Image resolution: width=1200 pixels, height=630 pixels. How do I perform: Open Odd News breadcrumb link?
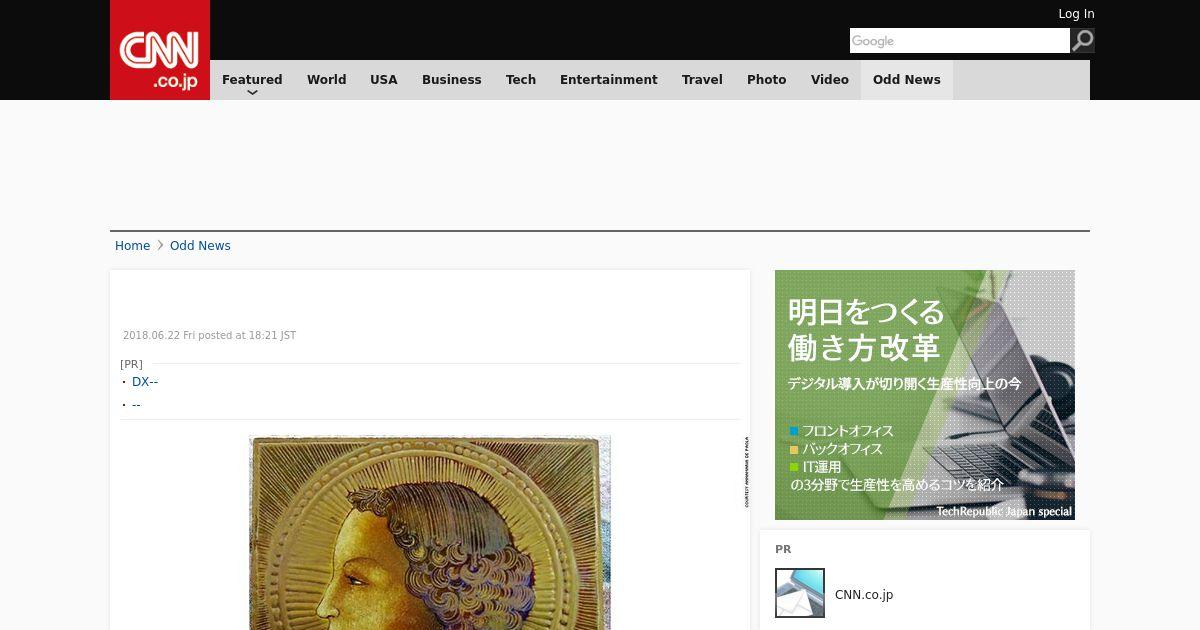tap(200, 246)
